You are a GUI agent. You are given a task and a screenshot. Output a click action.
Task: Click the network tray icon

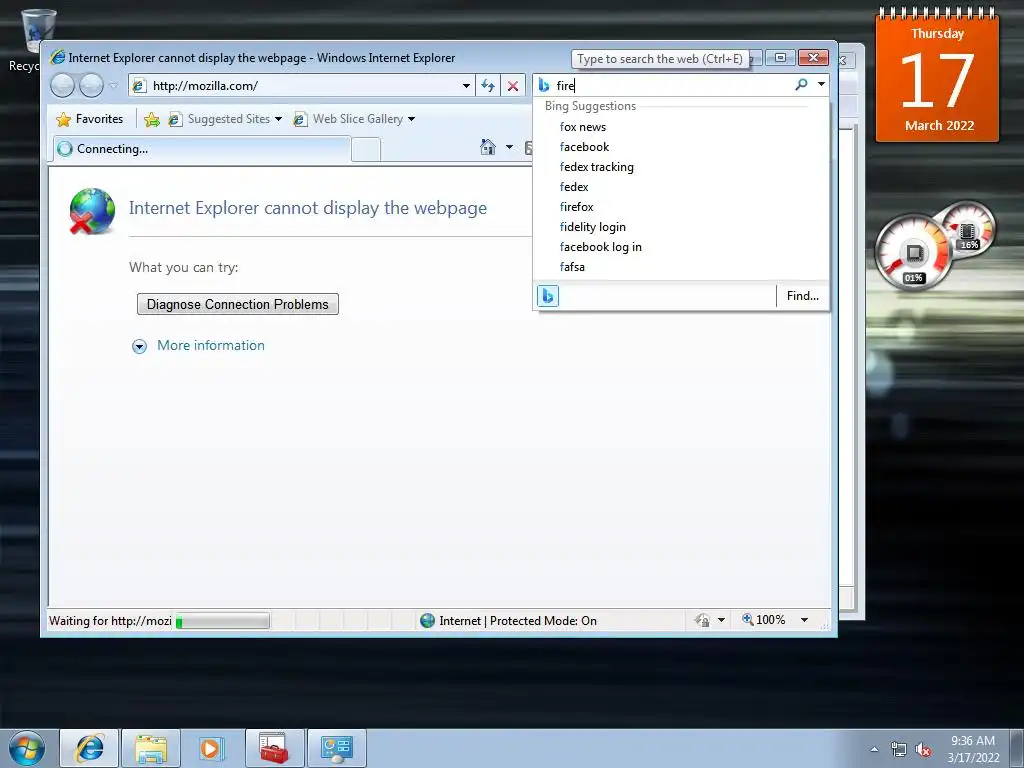point(899,750)
